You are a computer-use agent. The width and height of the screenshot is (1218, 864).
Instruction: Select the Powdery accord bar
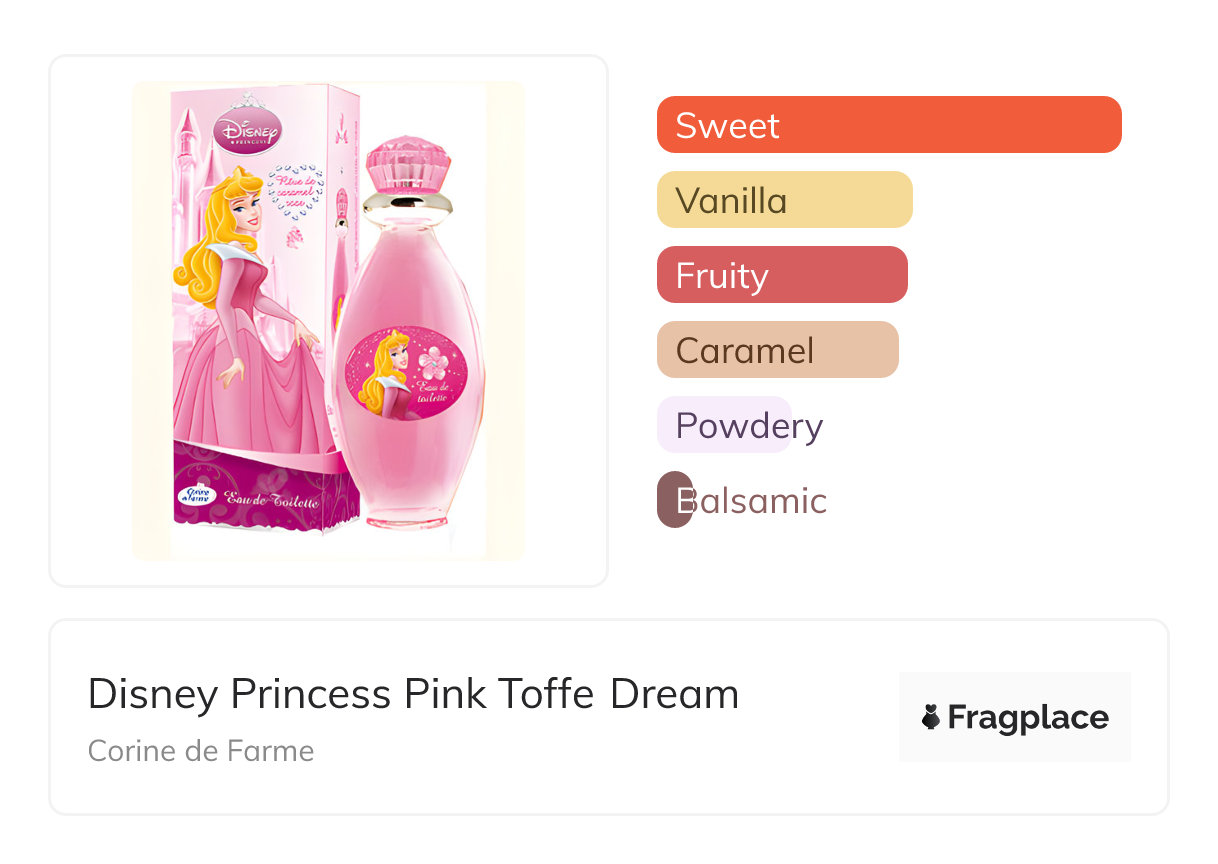click(x=724, y=425)
